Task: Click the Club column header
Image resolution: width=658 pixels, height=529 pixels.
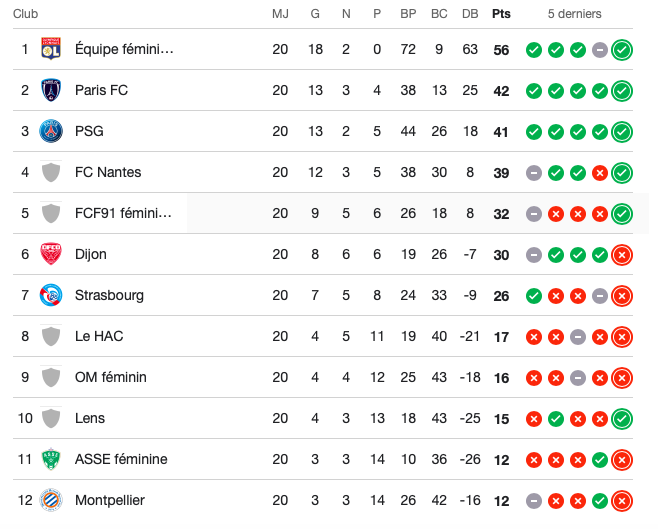Action: tap(27, 15)
